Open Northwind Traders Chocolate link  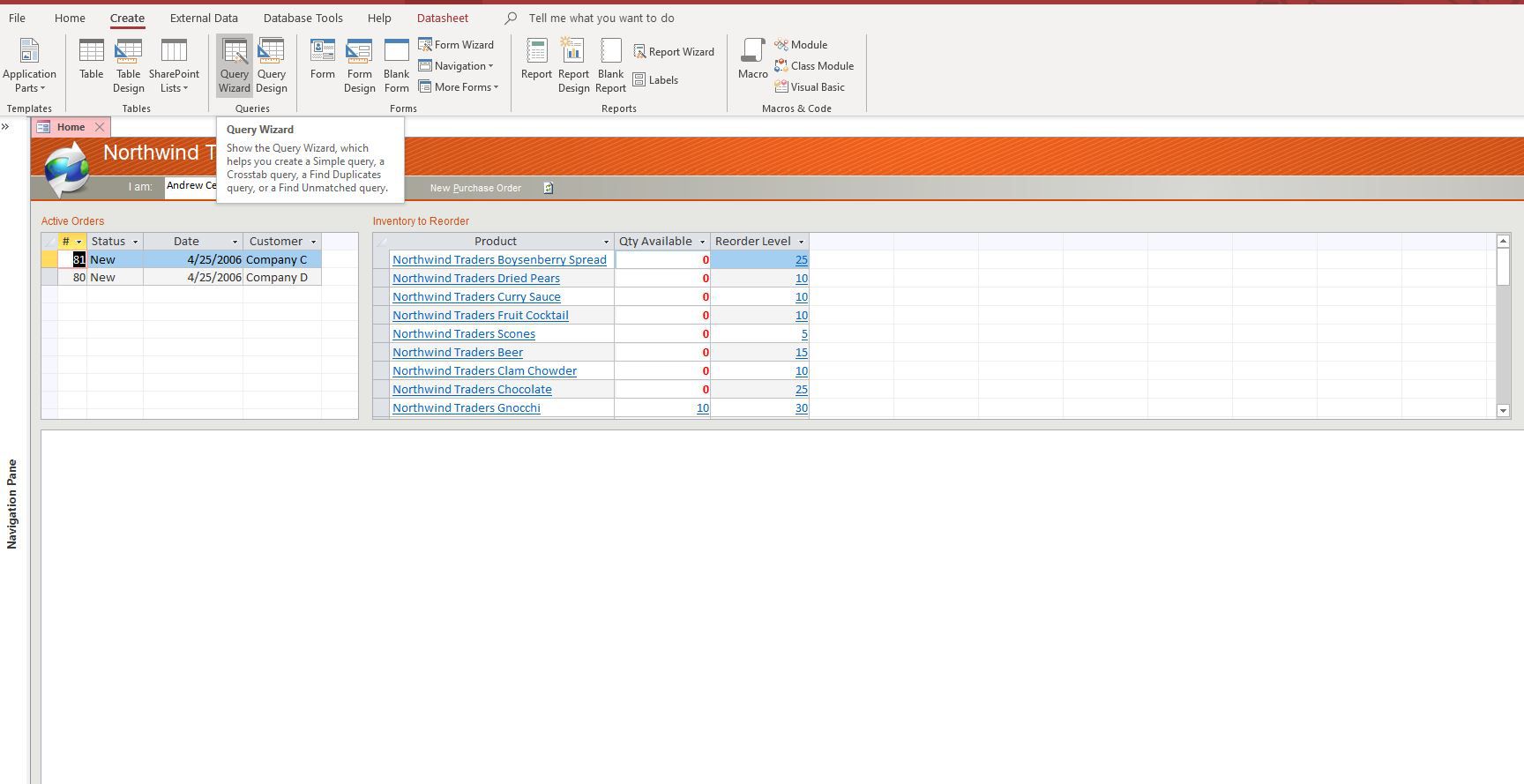tap(472, 389)
